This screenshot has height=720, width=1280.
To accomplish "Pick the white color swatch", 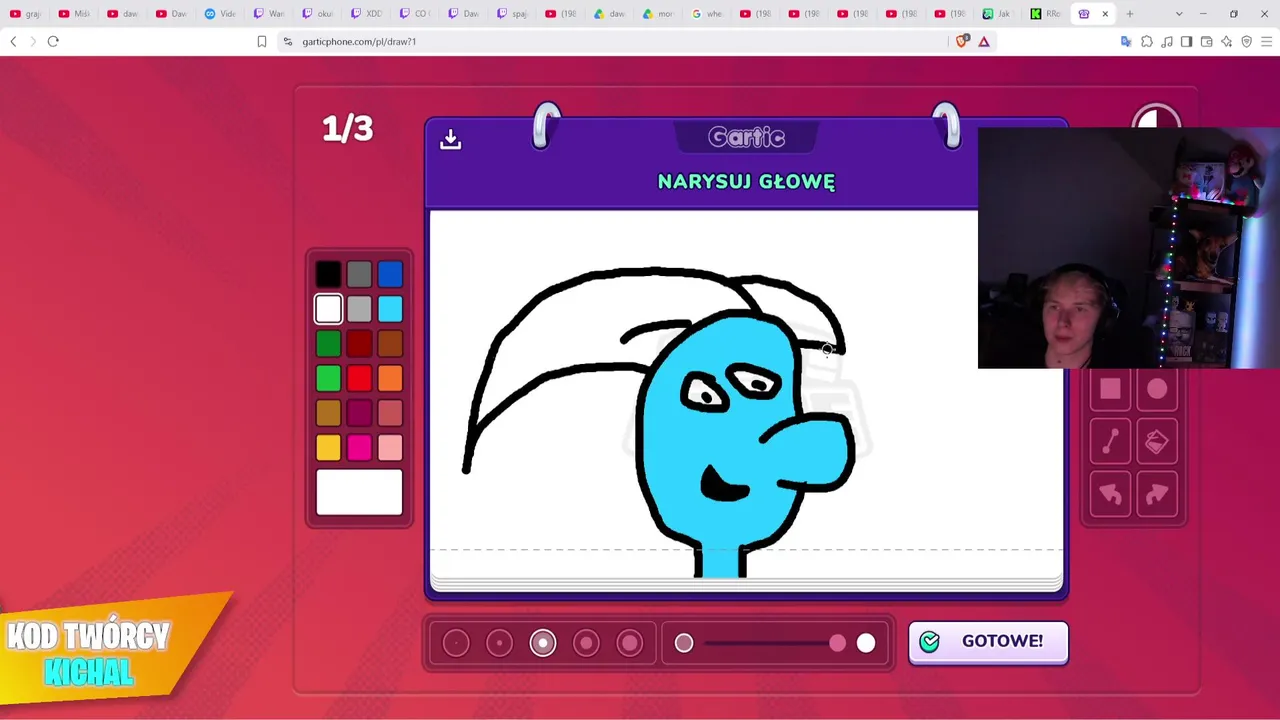I will coord(328,309).
